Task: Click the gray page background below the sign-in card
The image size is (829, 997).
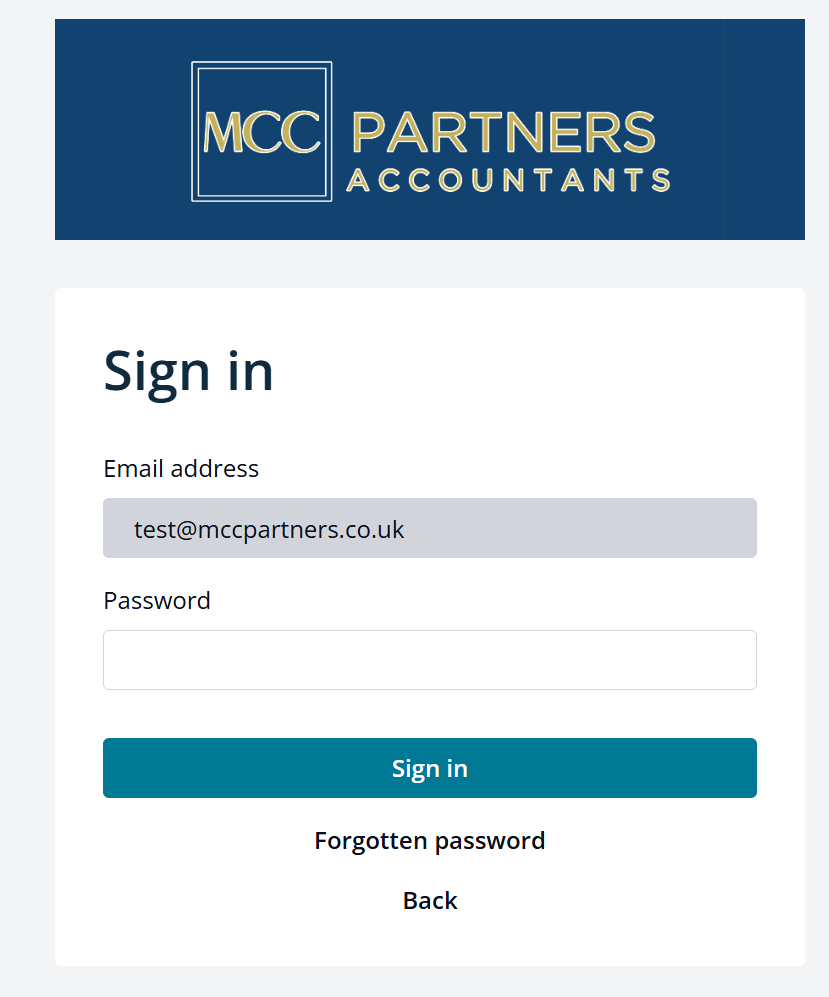Action: click(430, 982)
